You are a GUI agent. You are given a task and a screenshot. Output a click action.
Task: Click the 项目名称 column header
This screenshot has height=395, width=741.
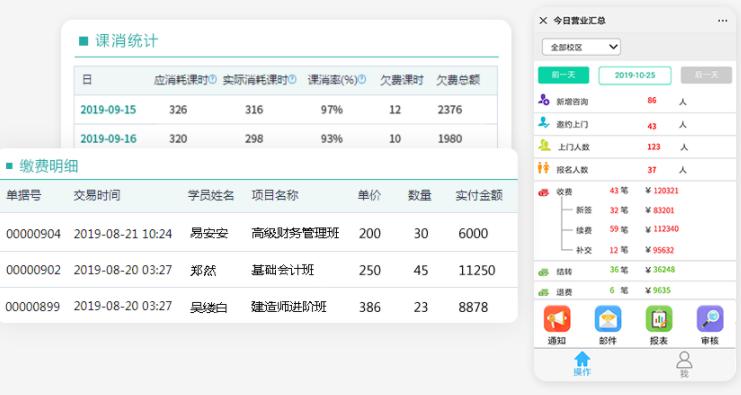tap(275, 195)
